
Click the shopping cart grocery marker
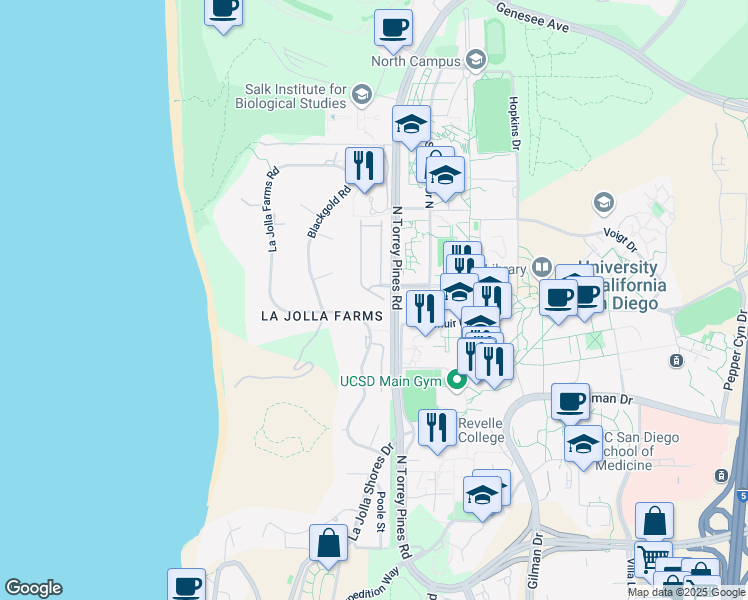coord(654,558)
